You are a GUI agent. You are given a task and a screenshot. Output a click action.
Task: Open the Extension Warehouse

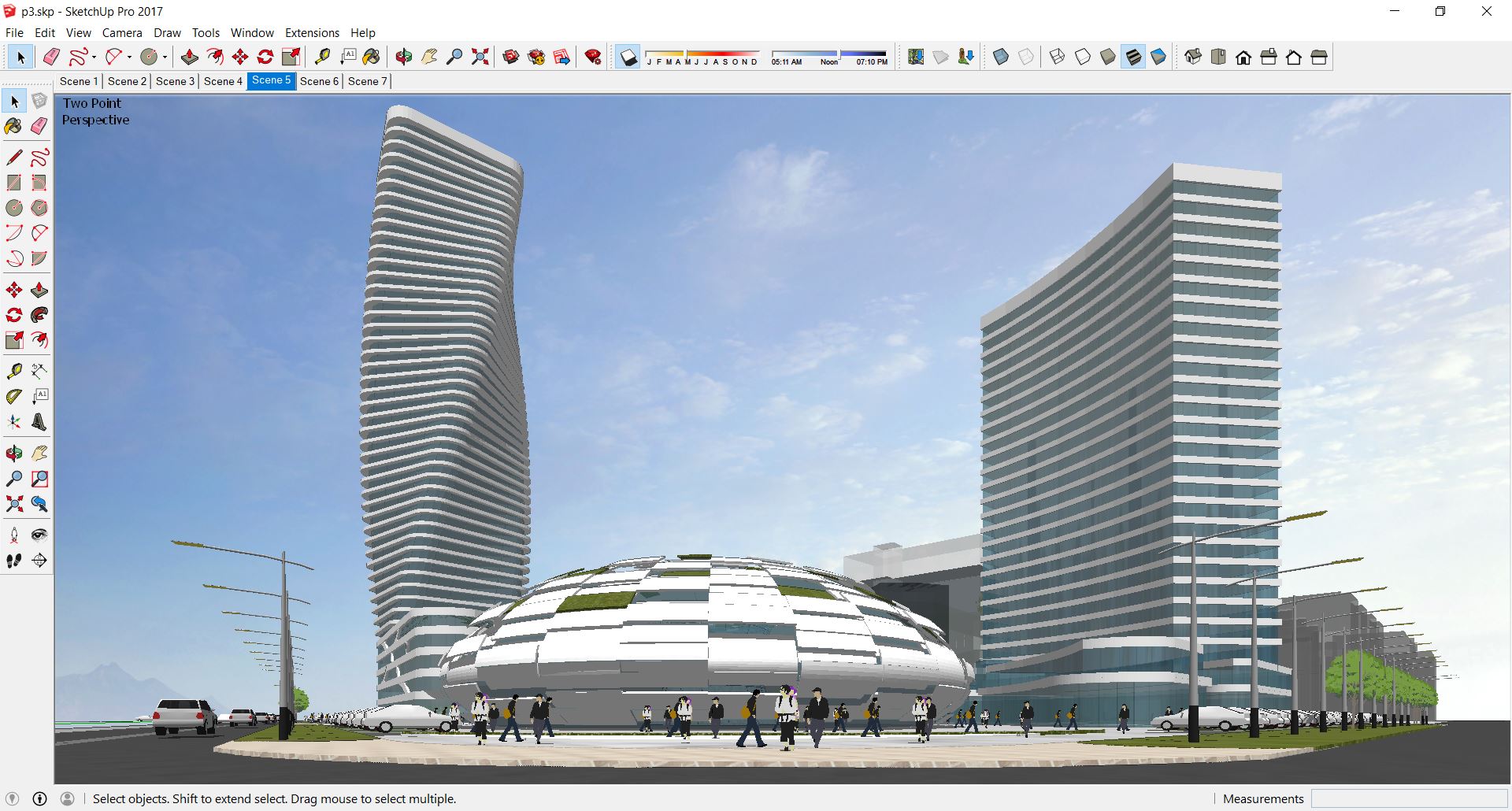536,57
